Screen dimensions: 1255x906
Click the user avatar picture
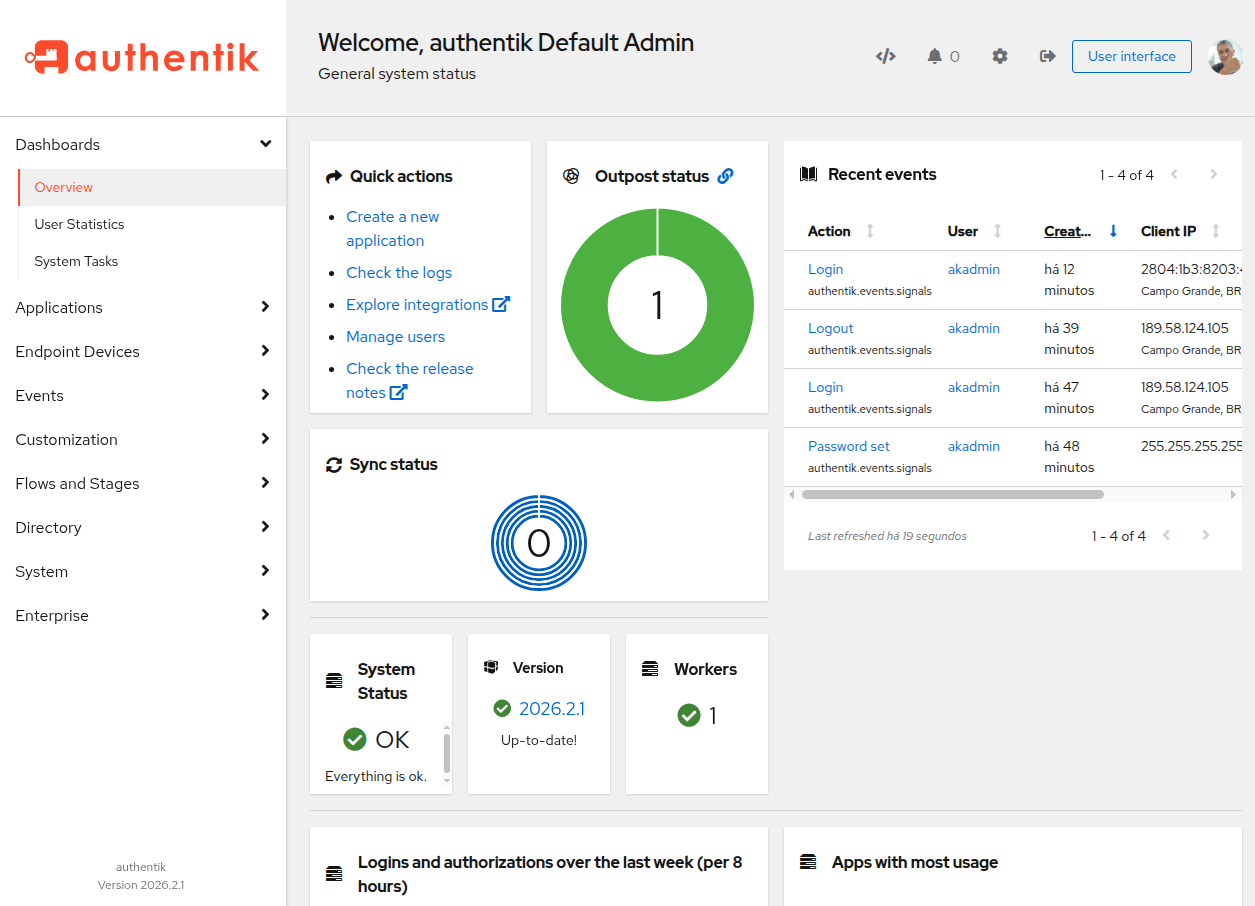pos(1225,57)
